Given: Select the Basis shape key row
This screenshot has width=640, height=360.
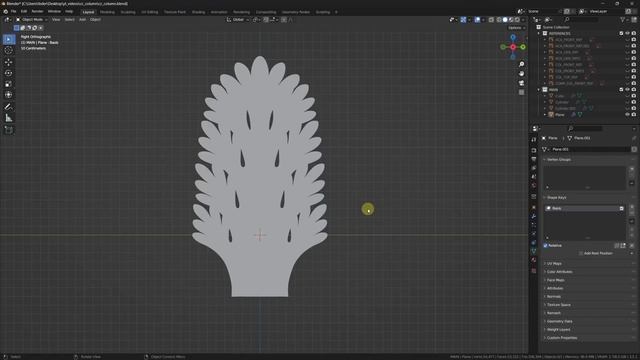Looking at the screenshot, I should tap(584, 209).
